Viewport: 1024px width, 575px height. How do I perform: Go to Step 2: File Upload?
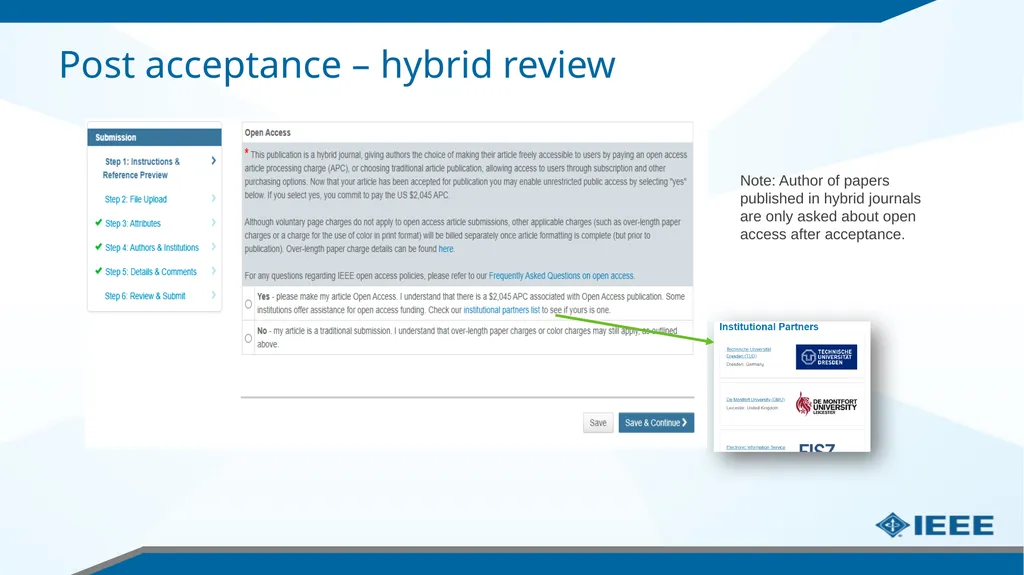136,199
